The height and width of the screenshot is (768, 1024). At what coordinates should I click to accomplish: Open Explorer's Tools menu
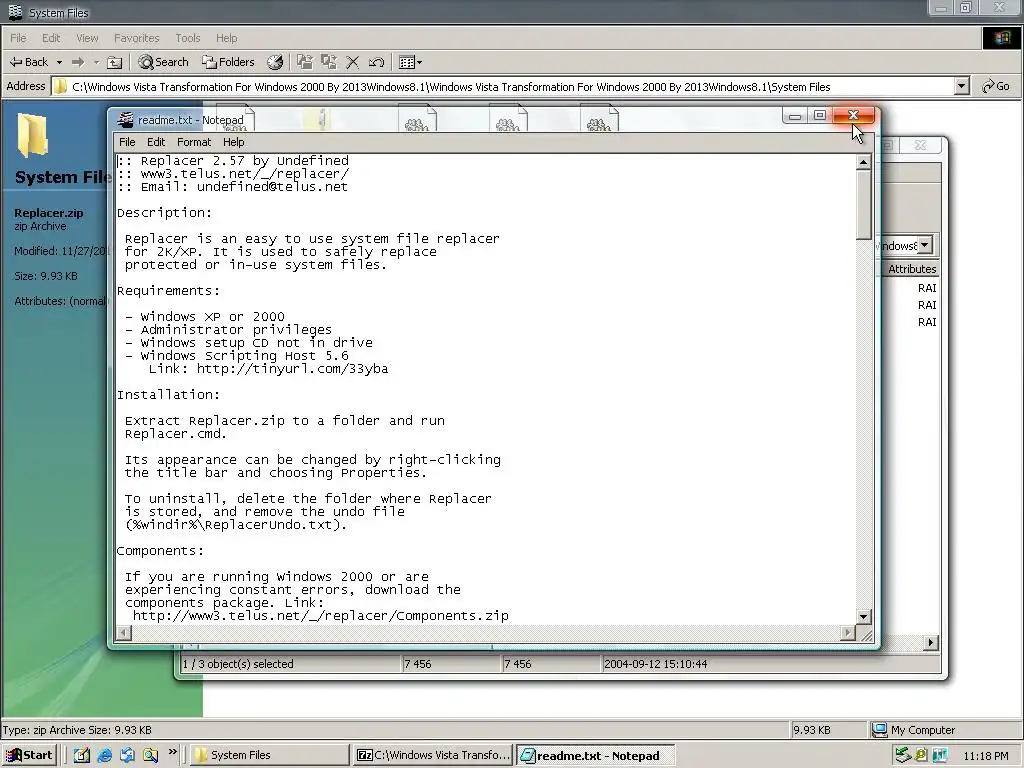coord(187,38)
